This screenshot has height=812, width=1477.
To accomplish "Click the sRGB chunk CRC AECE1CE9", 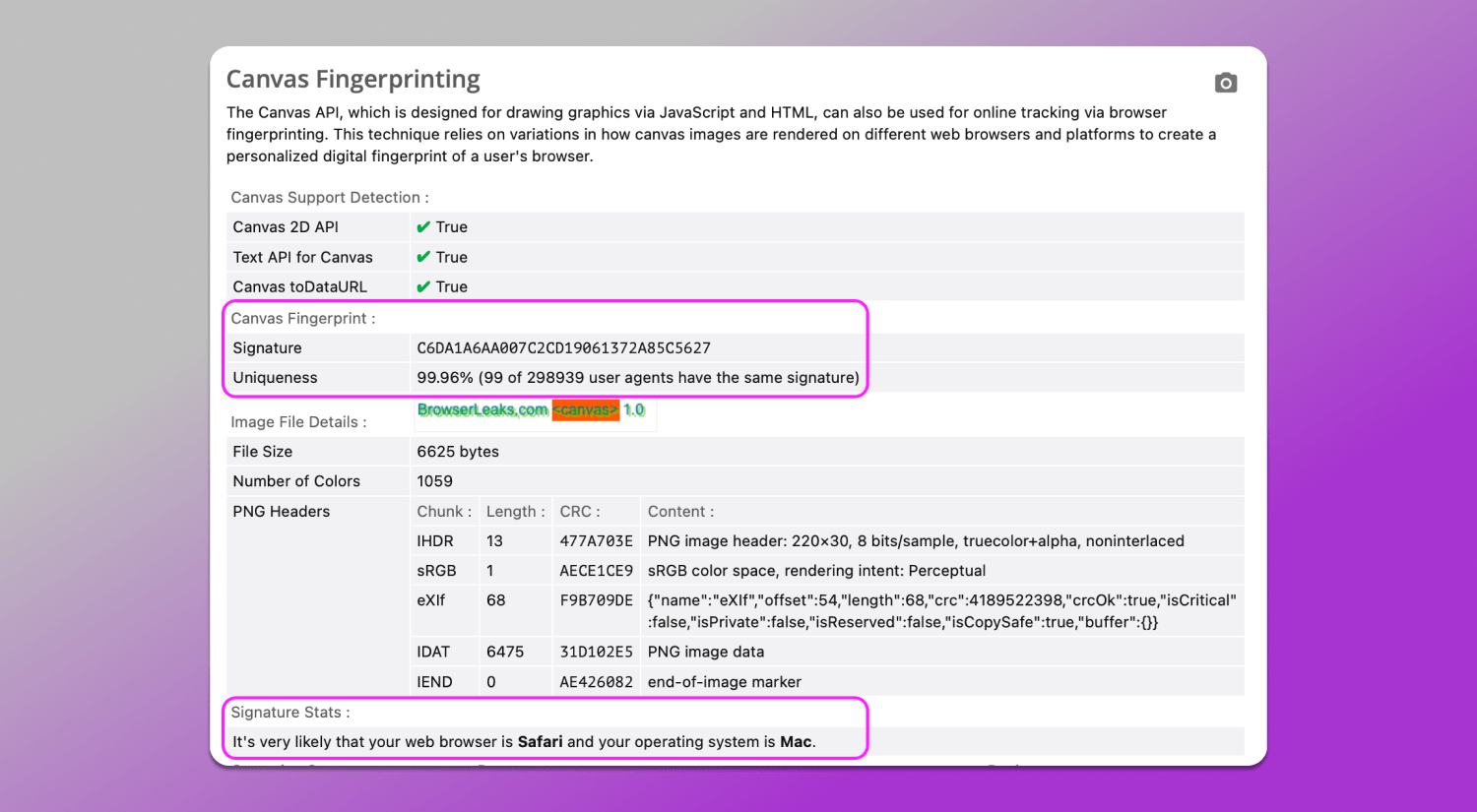I will tap(596, 571).
